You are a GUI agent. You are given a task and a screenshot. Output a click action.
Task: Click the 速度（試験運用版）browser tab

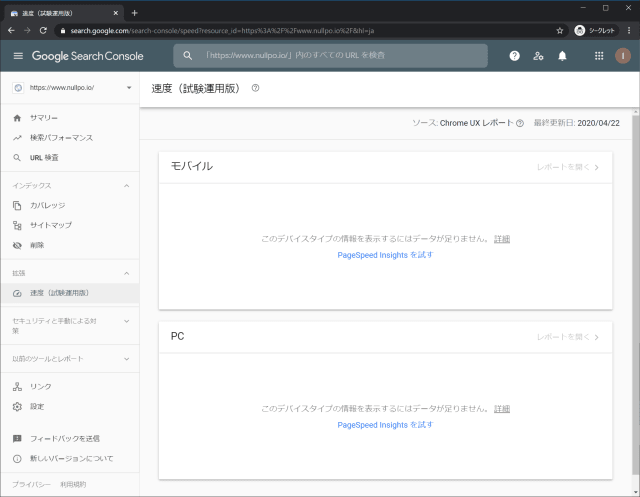tap(63, 13)
